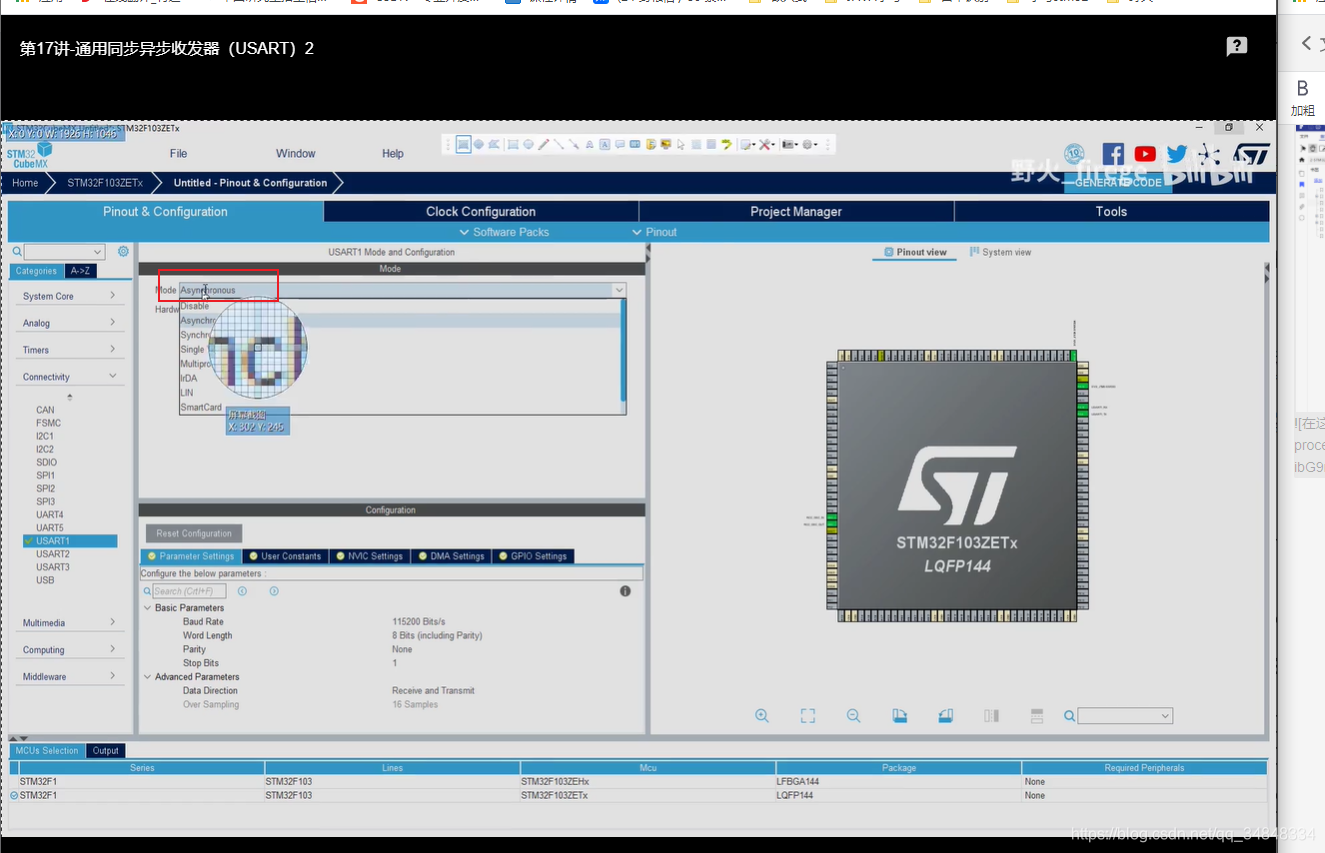Toggle vertical split view icon

click(x=991, y=716)
